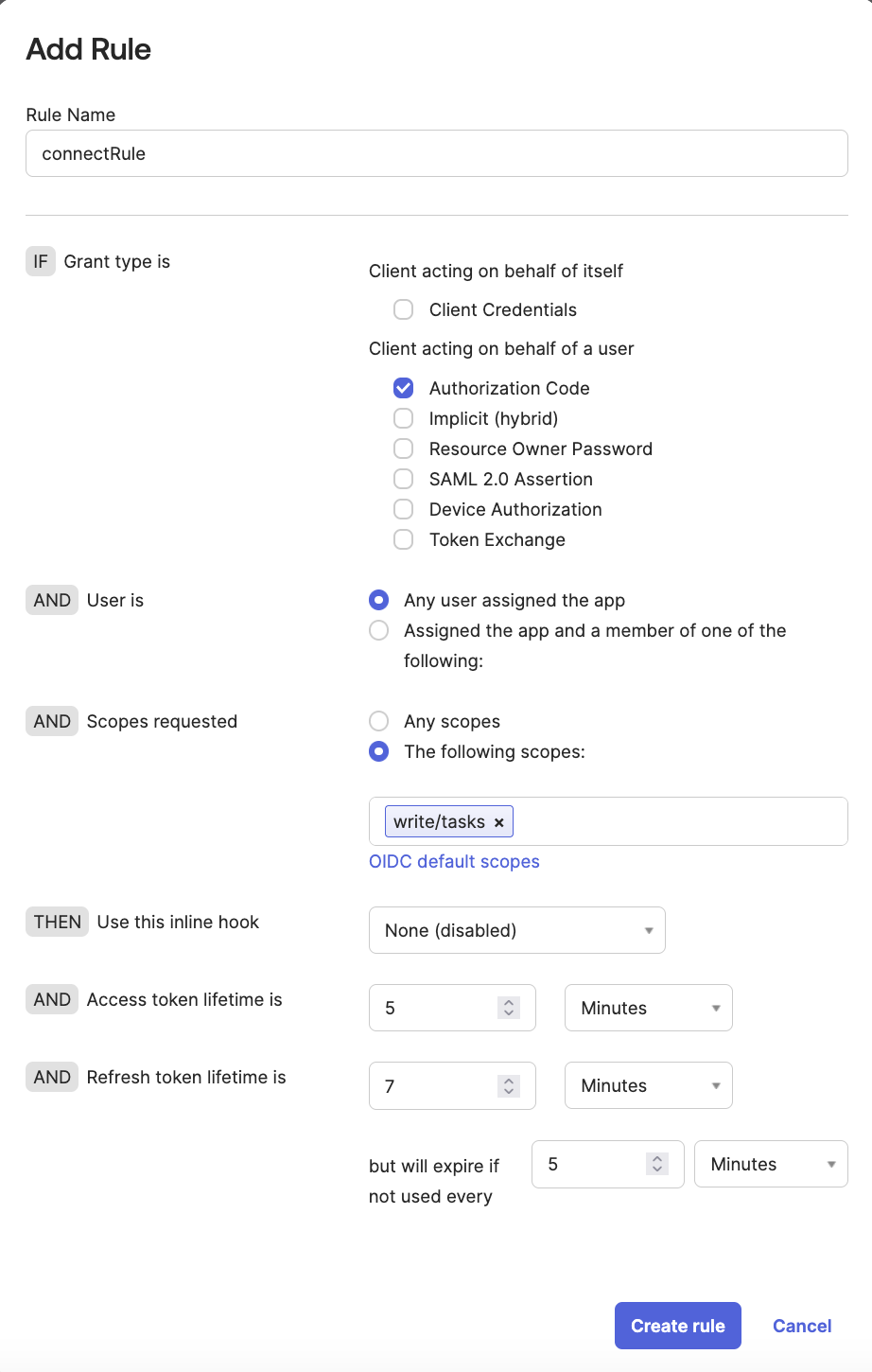Enable the Client Credentials grant type
The image size is (872, 1372).
[403, 309]
